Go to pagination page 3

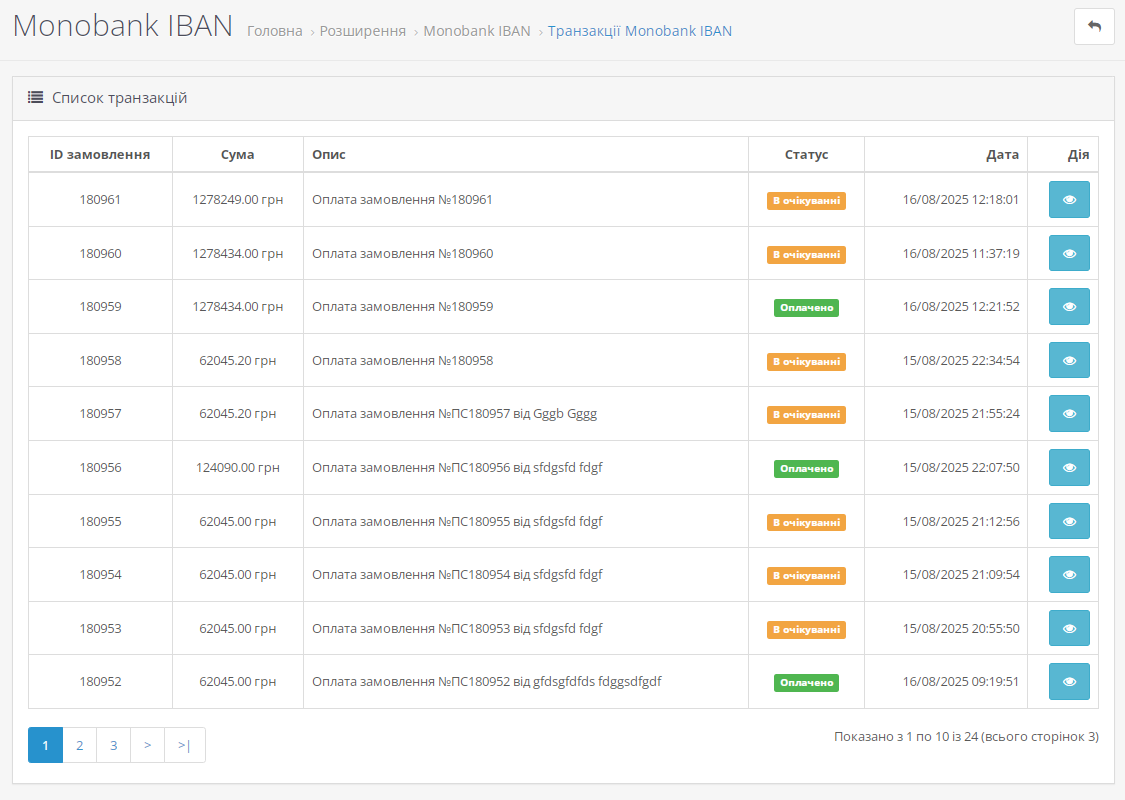[x=113, y=745]
